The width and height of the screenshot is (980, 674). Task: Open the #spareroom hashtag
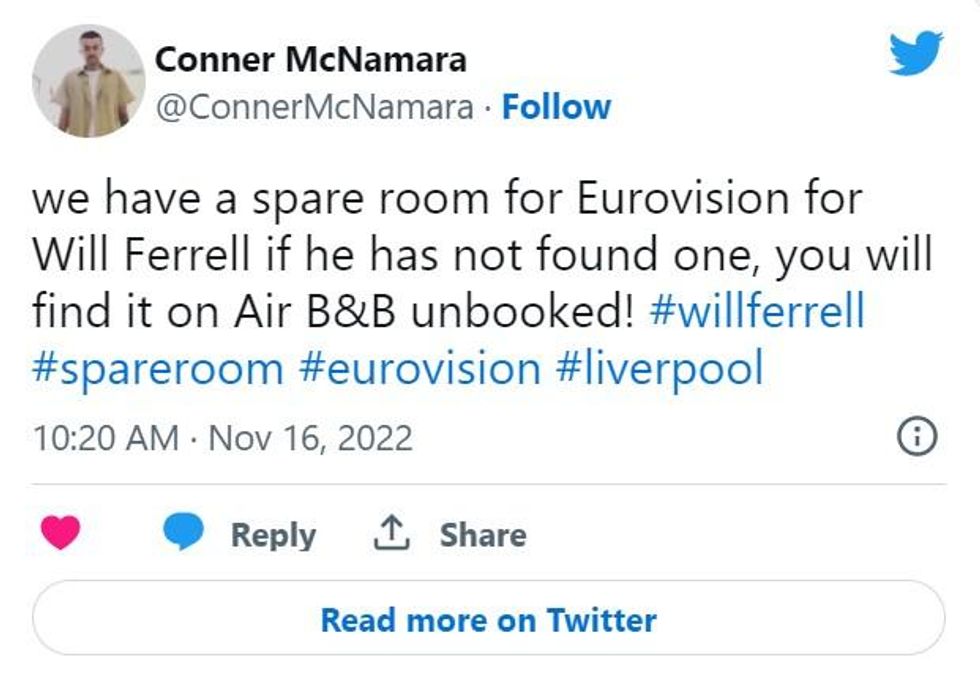(x=158, y=368)
